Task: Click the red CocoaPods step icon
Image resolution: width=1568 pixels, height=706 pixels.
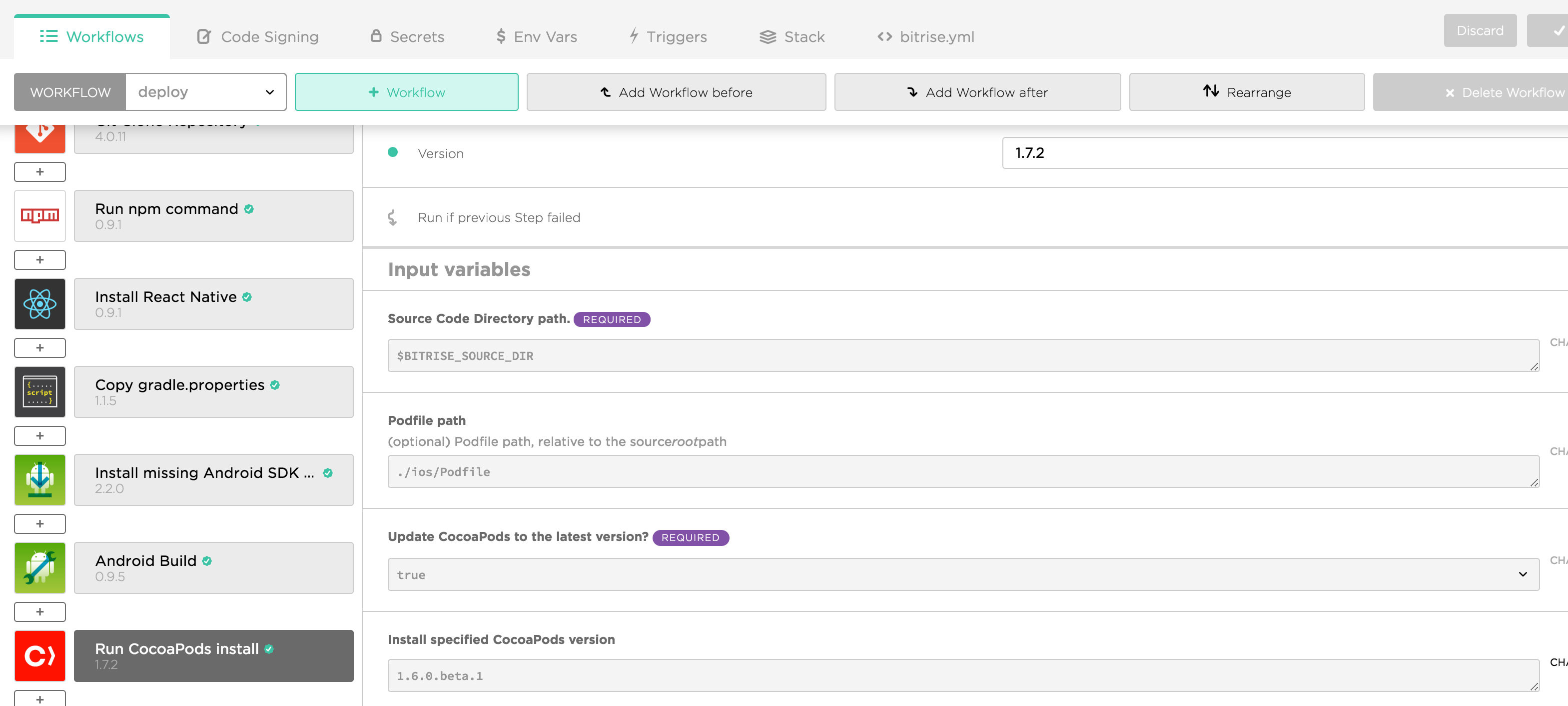Action: (39, 655)
